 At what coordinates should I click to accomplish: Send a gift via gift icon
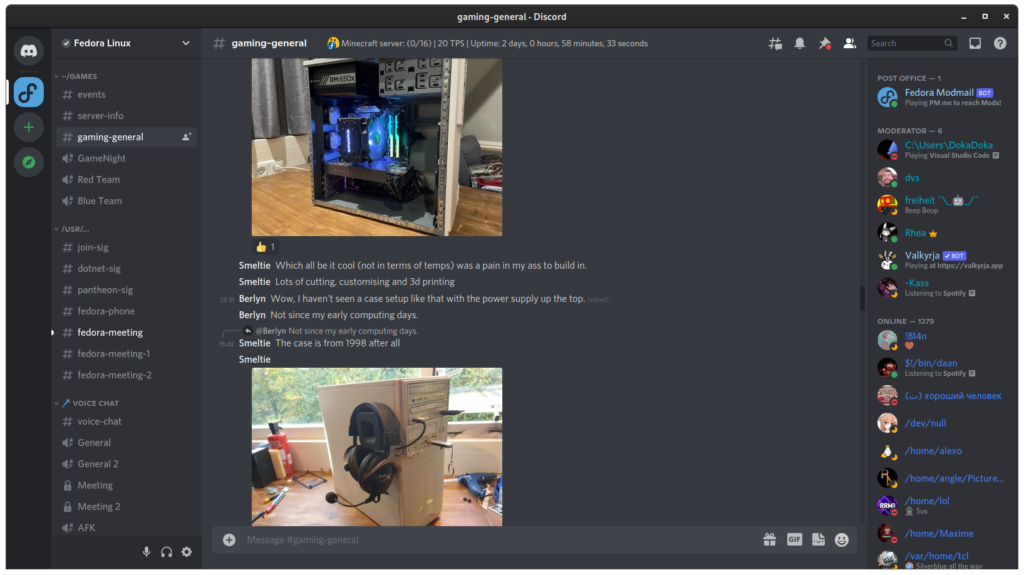(769, 540)
